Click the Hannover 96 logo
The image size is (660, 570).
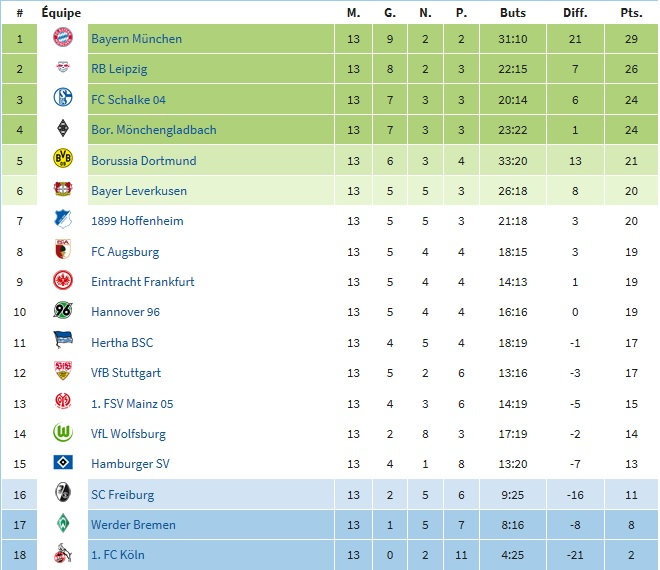[63, 312]
